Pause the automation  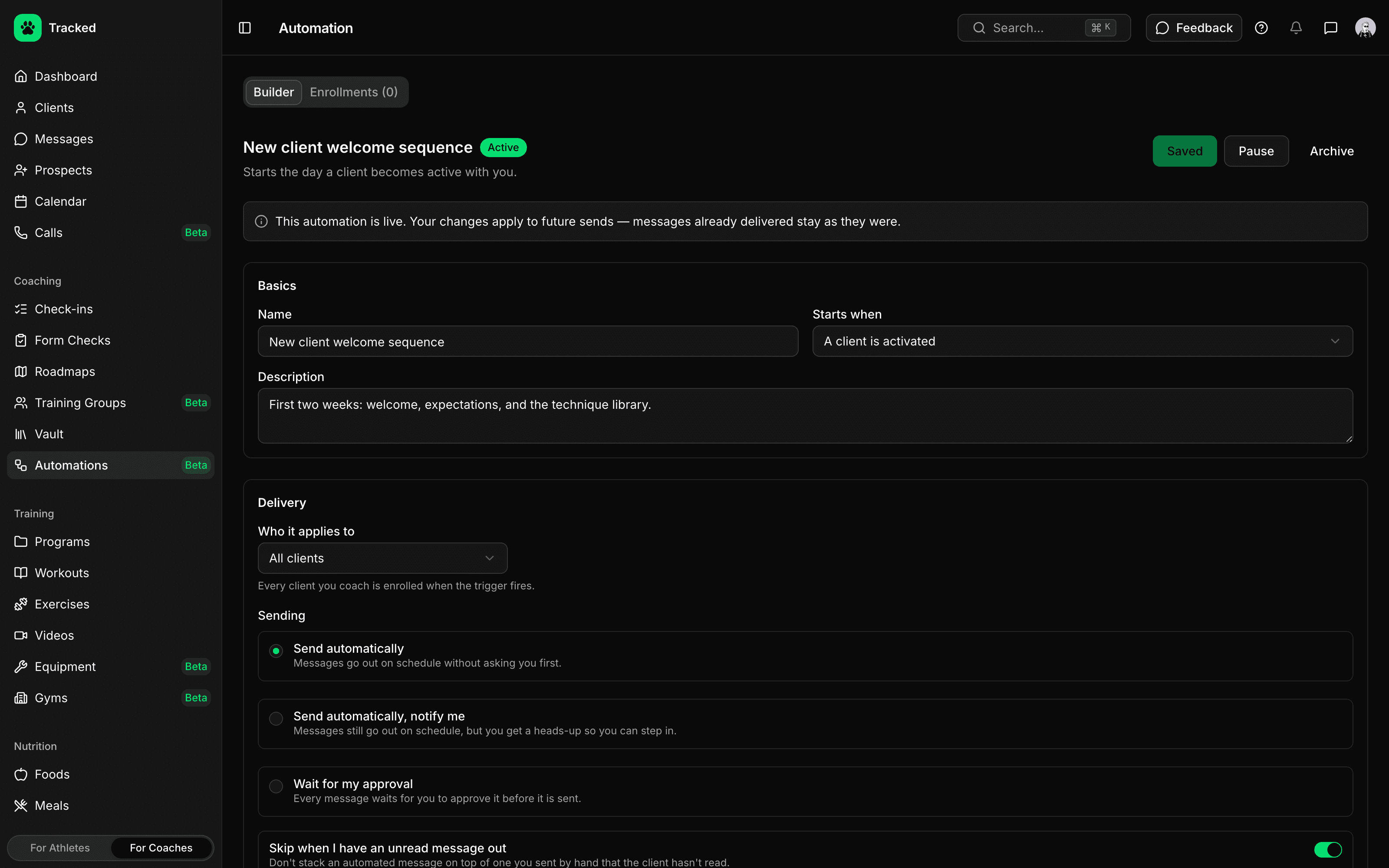(x=1256, y=151)
